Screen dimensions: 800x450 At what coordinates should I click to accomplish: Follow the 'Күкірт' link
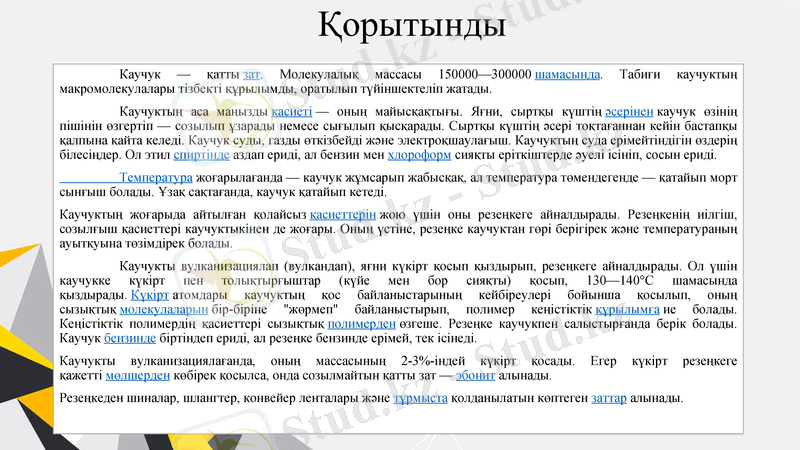149,295
